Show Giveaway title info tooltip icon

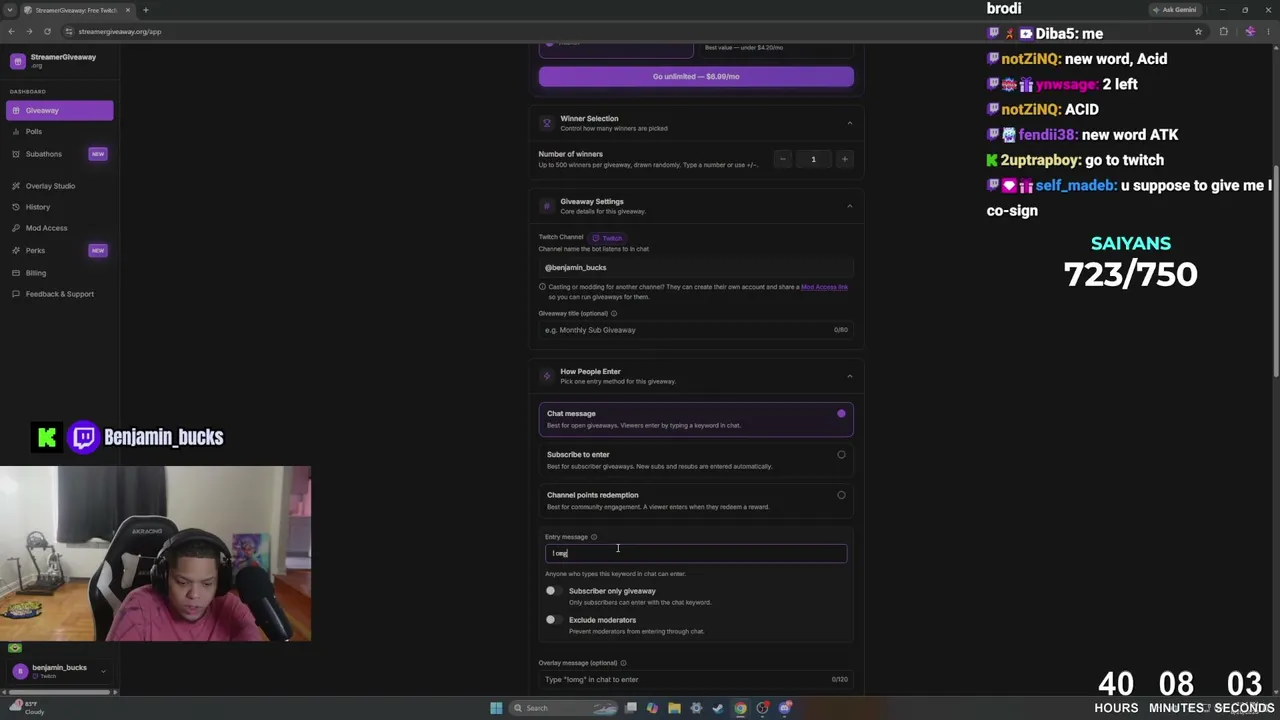614,314
